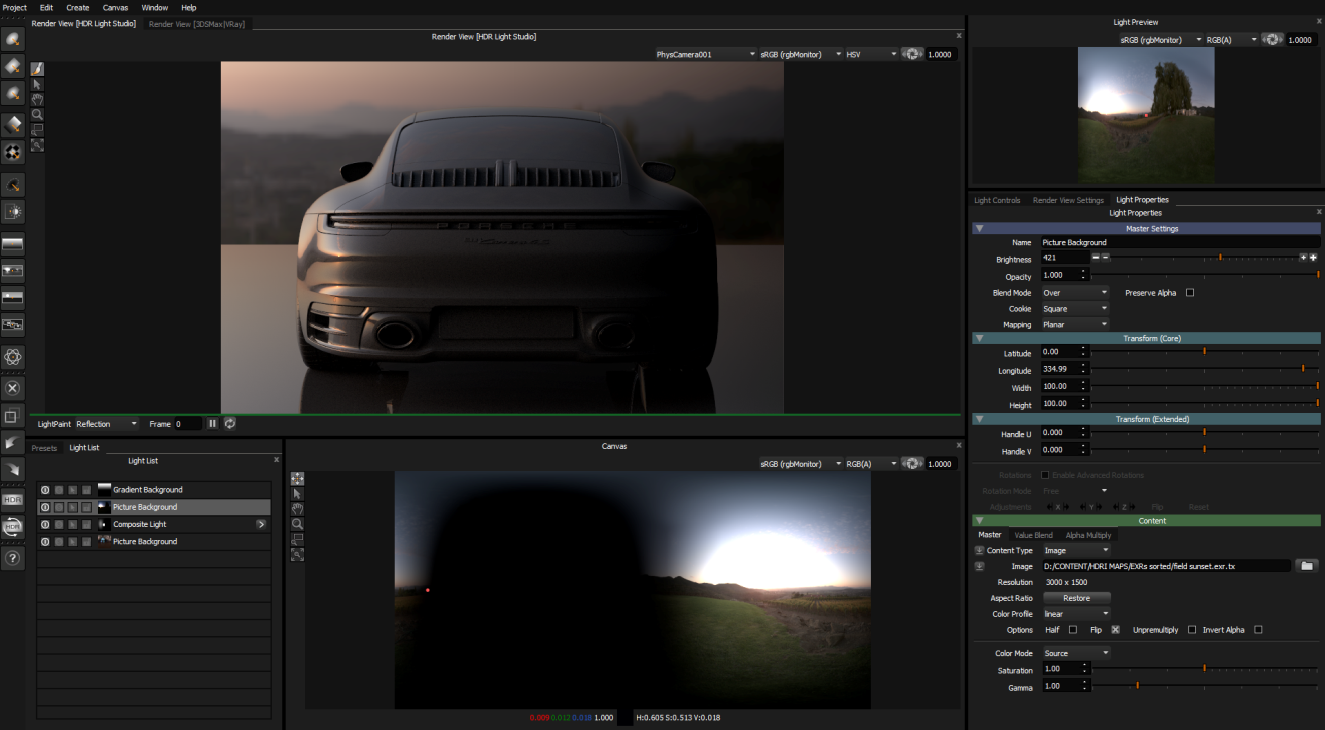
Task: Open the Mapping dropdown showing Planar
Action: click(x=1075, y=325)
